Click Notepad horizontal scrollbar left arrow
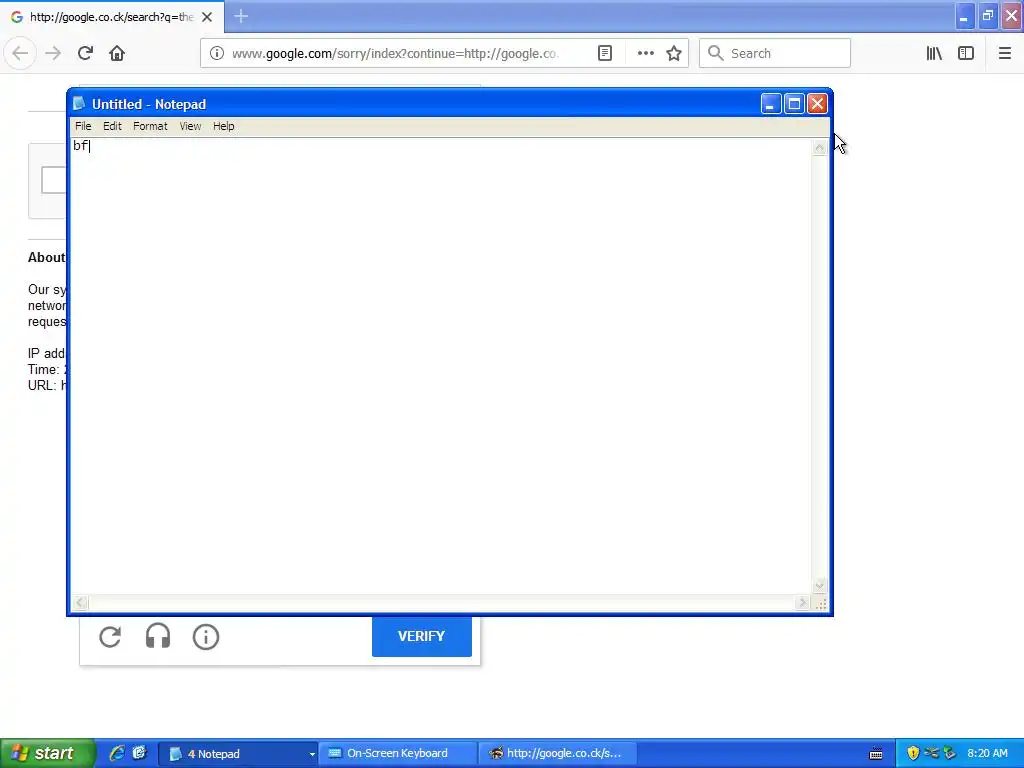Image resolution: width=1024 pixels, height=768 pixels. point(80,603)
